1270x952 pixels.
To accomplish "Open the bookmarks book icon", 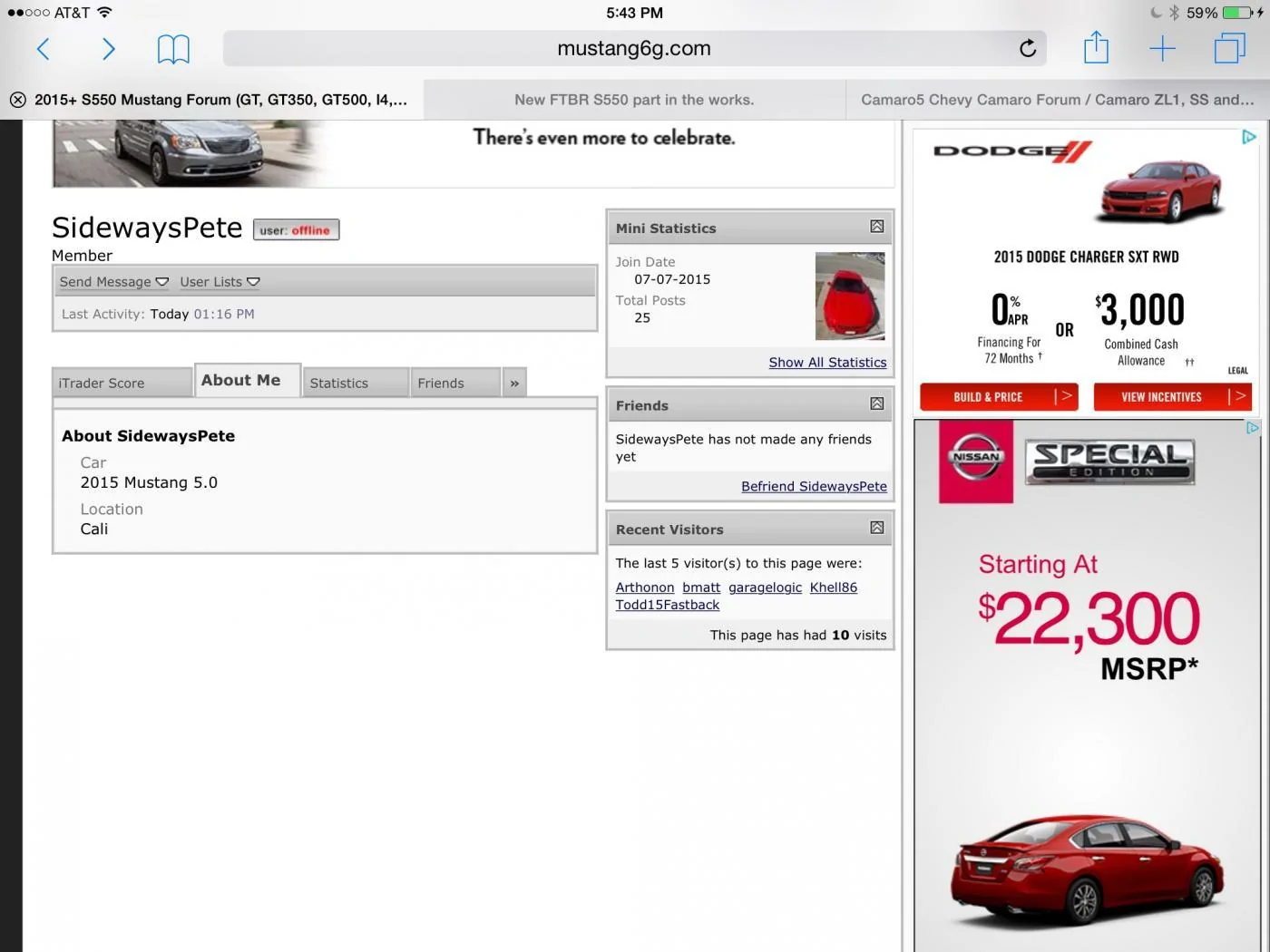I will (173, 49).
